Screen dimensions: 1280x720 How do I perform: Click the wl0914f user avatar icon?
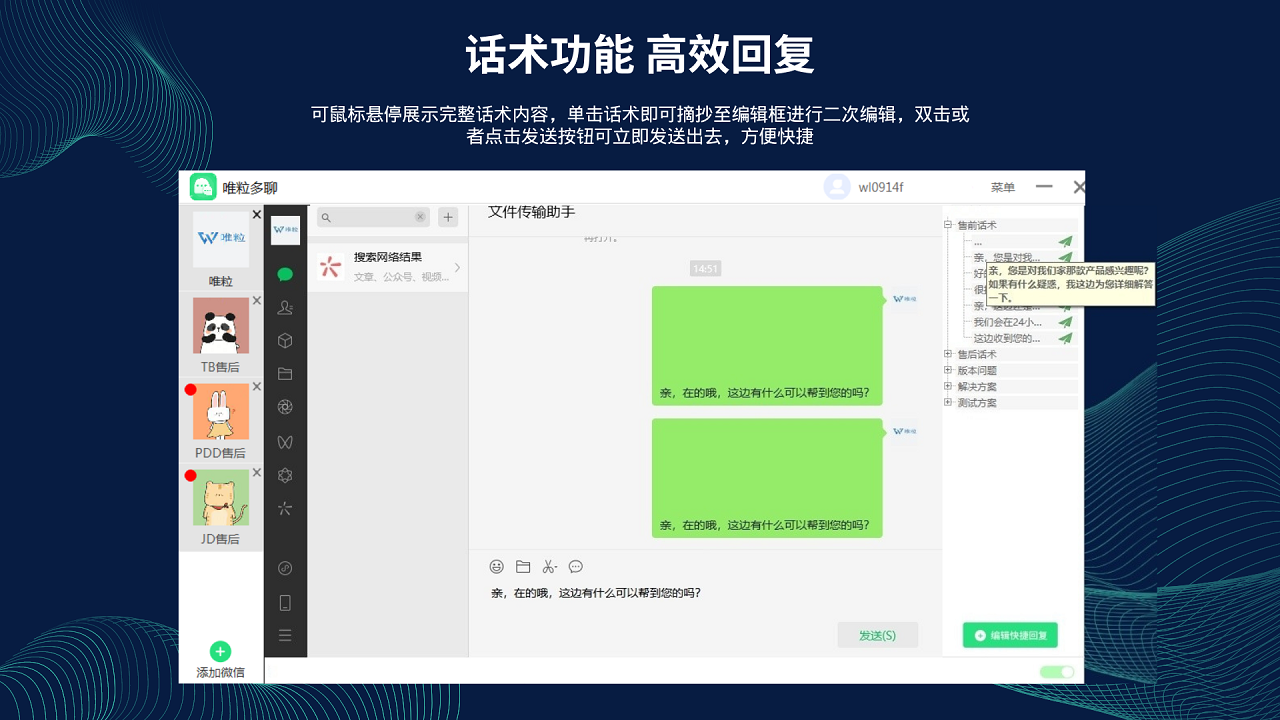pos(837,187)
